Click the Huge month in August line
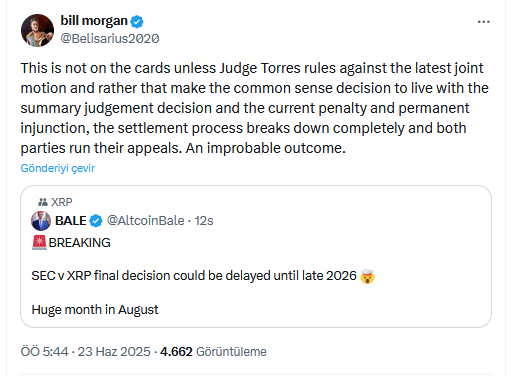The width and height of the screenshot is (518, 376). tap(95, 310)
